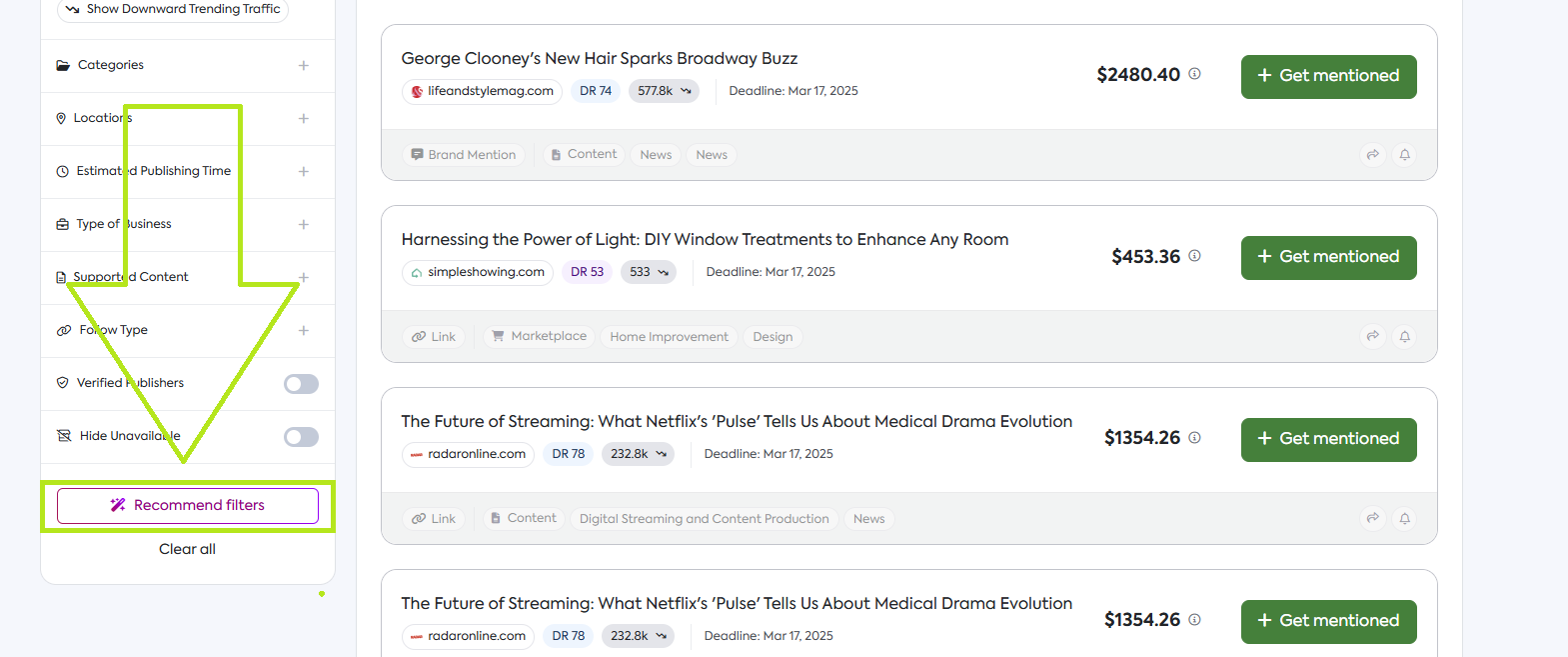
Task: Enable Hide Unavailable toggle
Action: click(301, 437)
